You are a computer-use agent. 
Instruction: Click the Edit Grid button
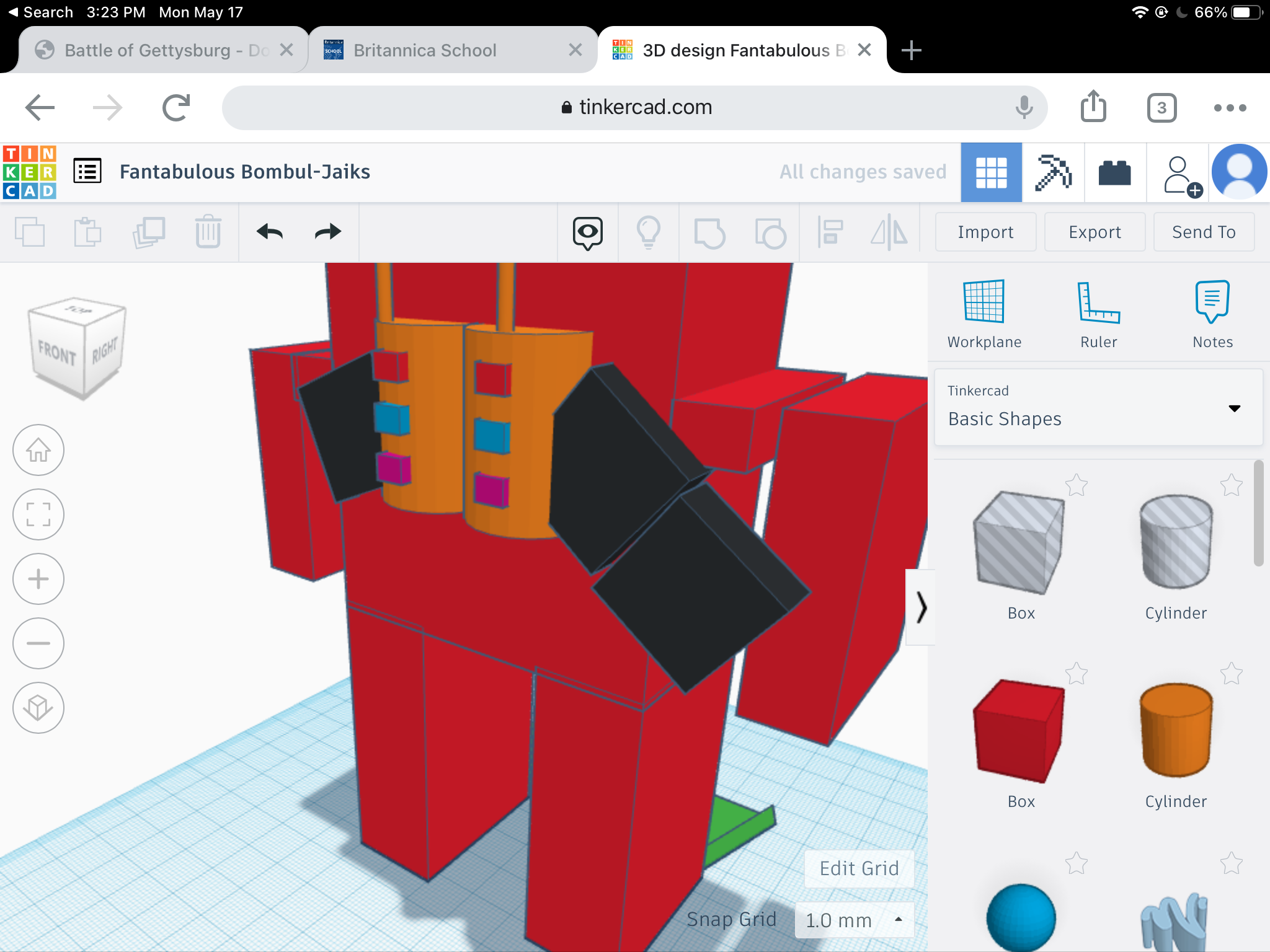click(859, 868)
